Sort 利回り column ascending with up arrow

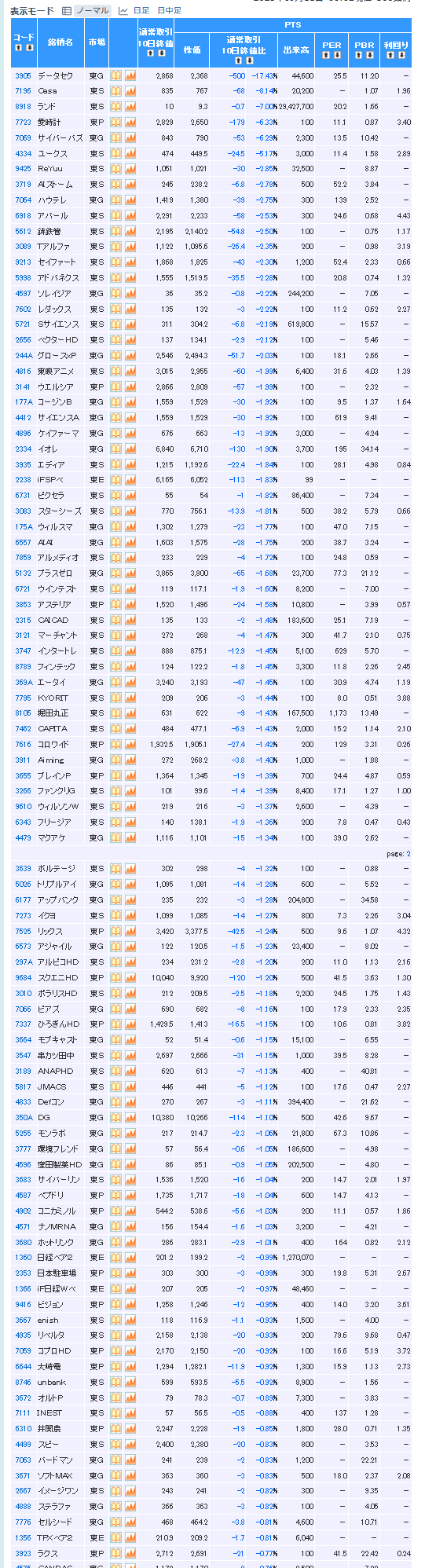pos(391,55)
